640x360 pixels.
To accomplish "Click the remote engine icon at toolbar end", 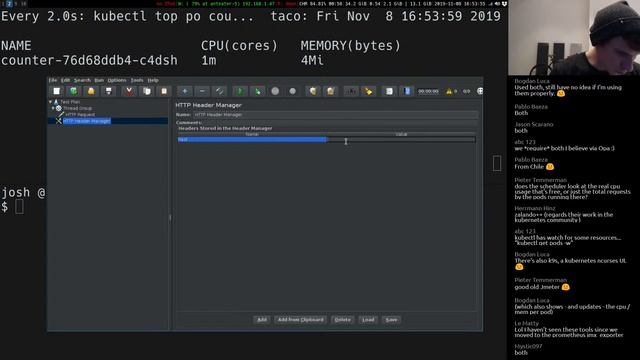I will point(480,91).
